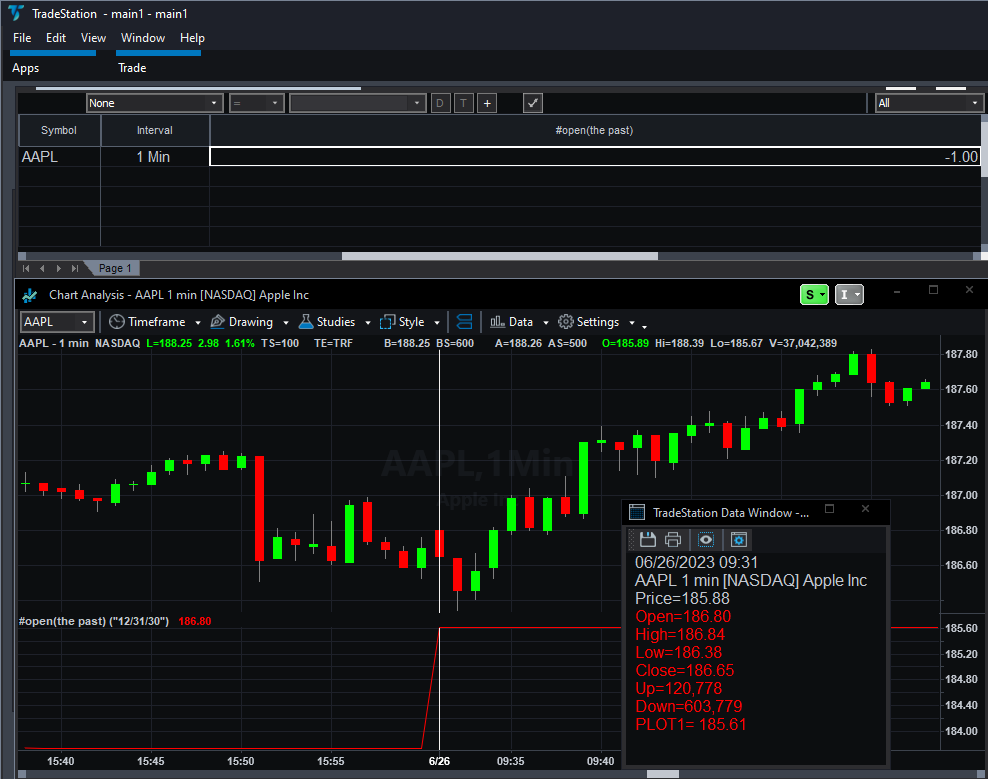Go to last page arrow
The height and width of the screenshot is (779, 988).
75,268
